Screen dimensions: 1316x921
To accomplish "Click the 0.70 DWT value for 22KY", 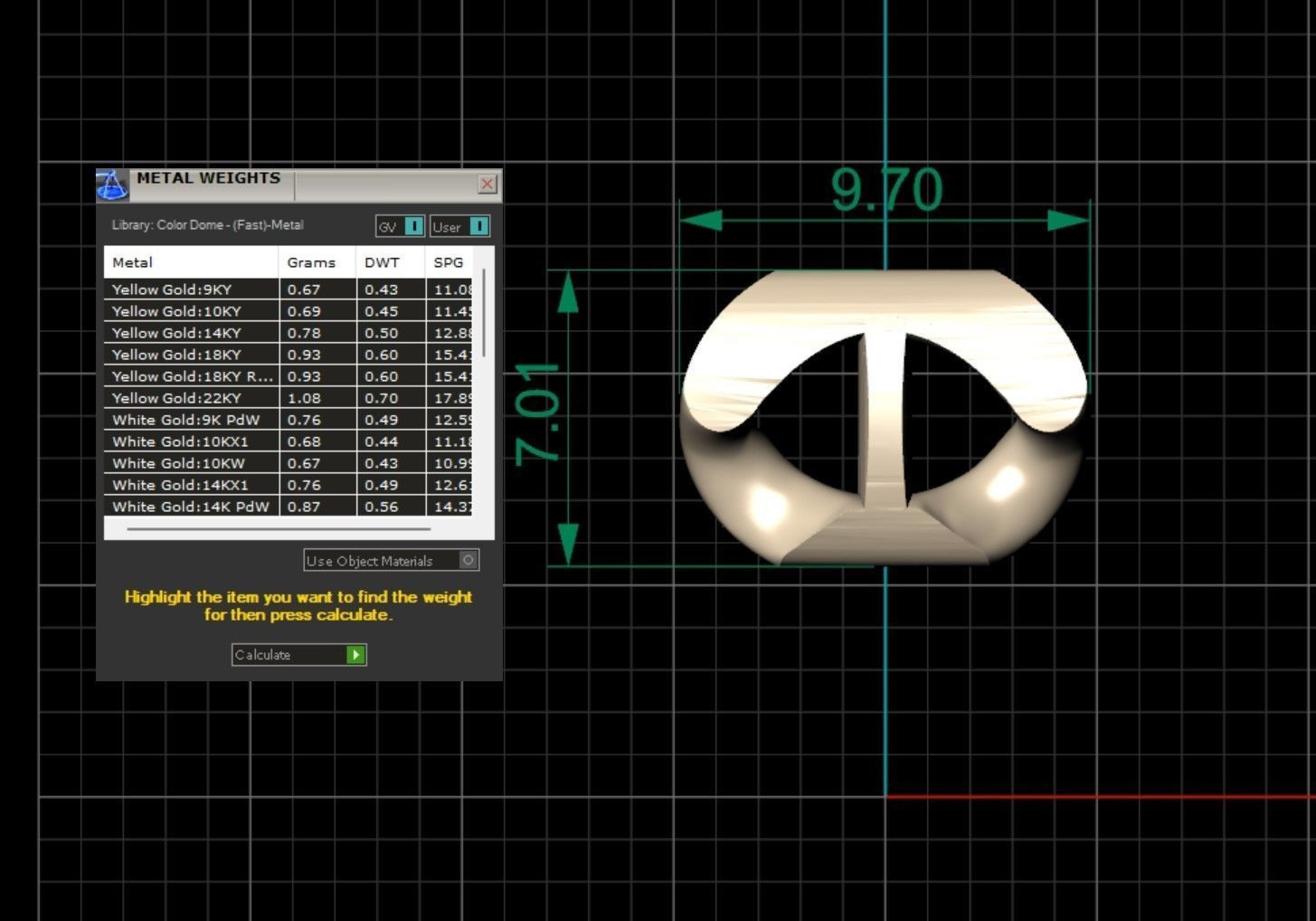I will point(381,398).
